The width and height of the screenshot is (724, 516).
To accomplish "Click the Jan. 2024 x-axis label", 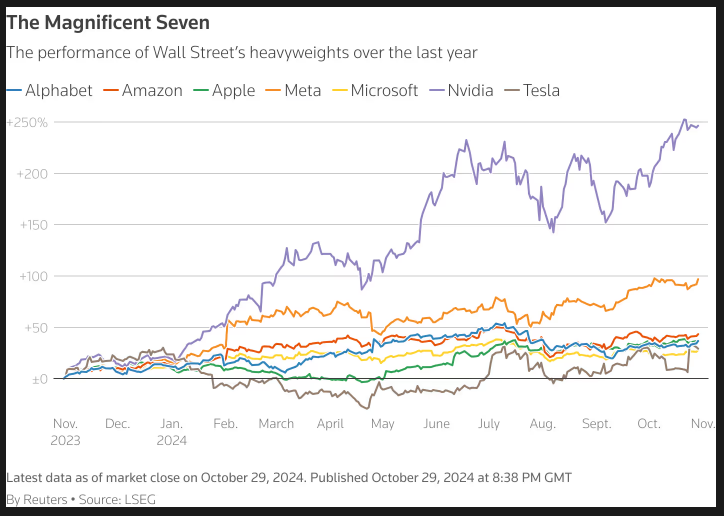I will click(172, 432).
